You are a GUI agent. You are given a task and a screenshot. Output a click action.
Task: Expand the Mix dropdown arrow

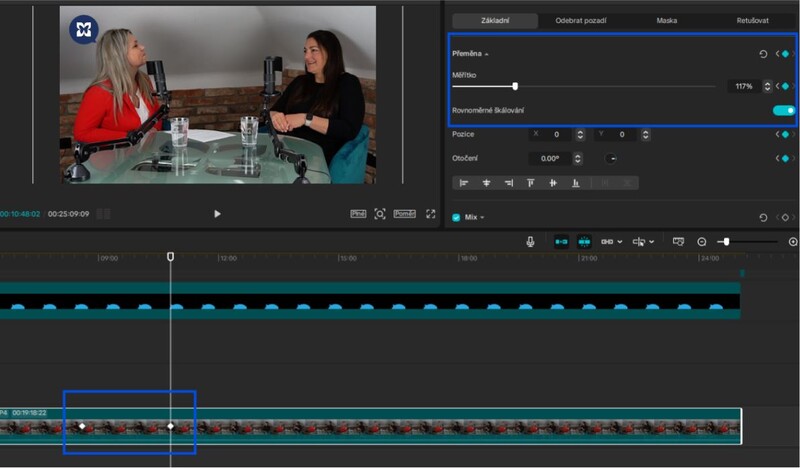482,218
